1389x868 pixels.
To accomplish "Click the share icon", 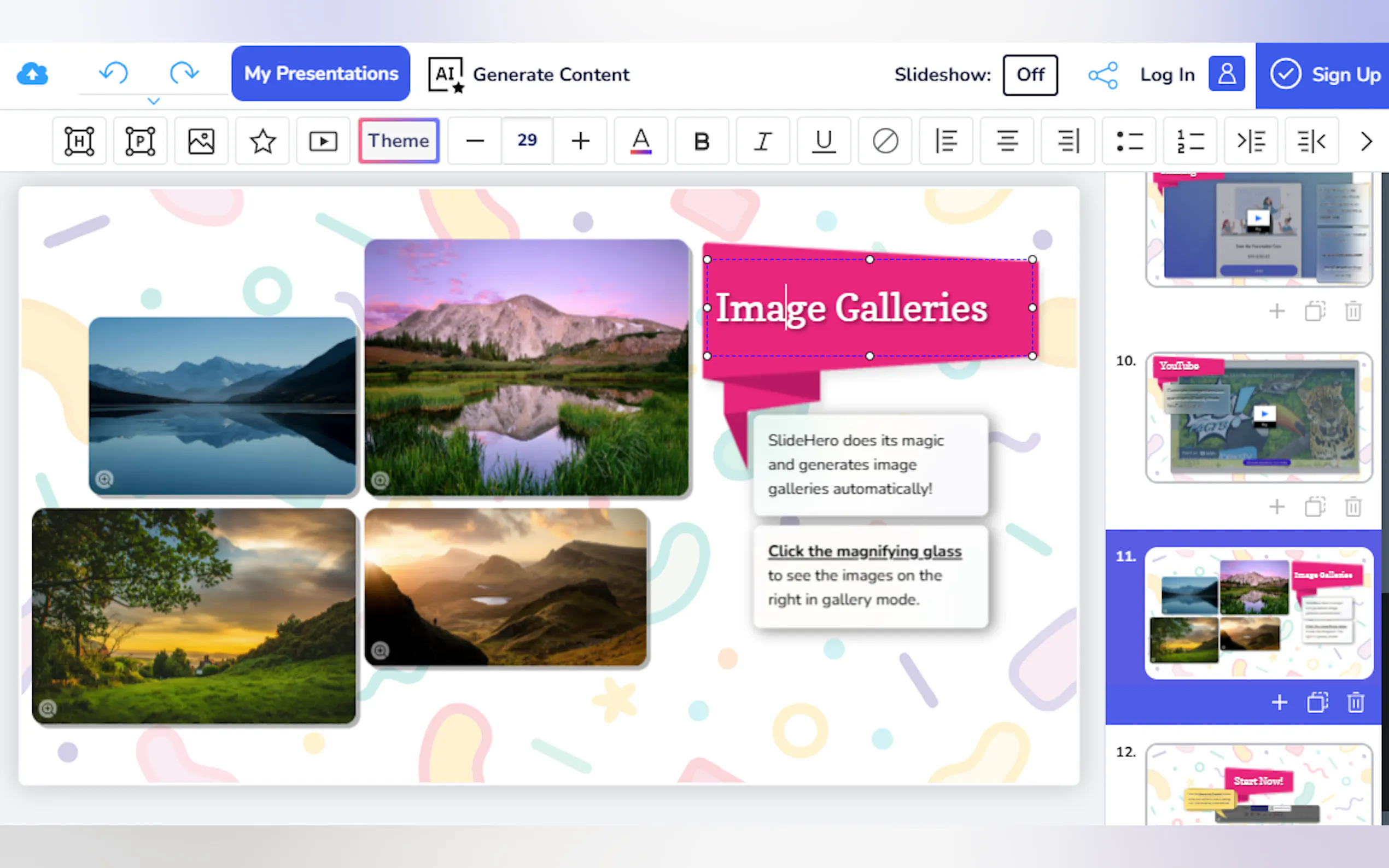I will pos(1102,75).
